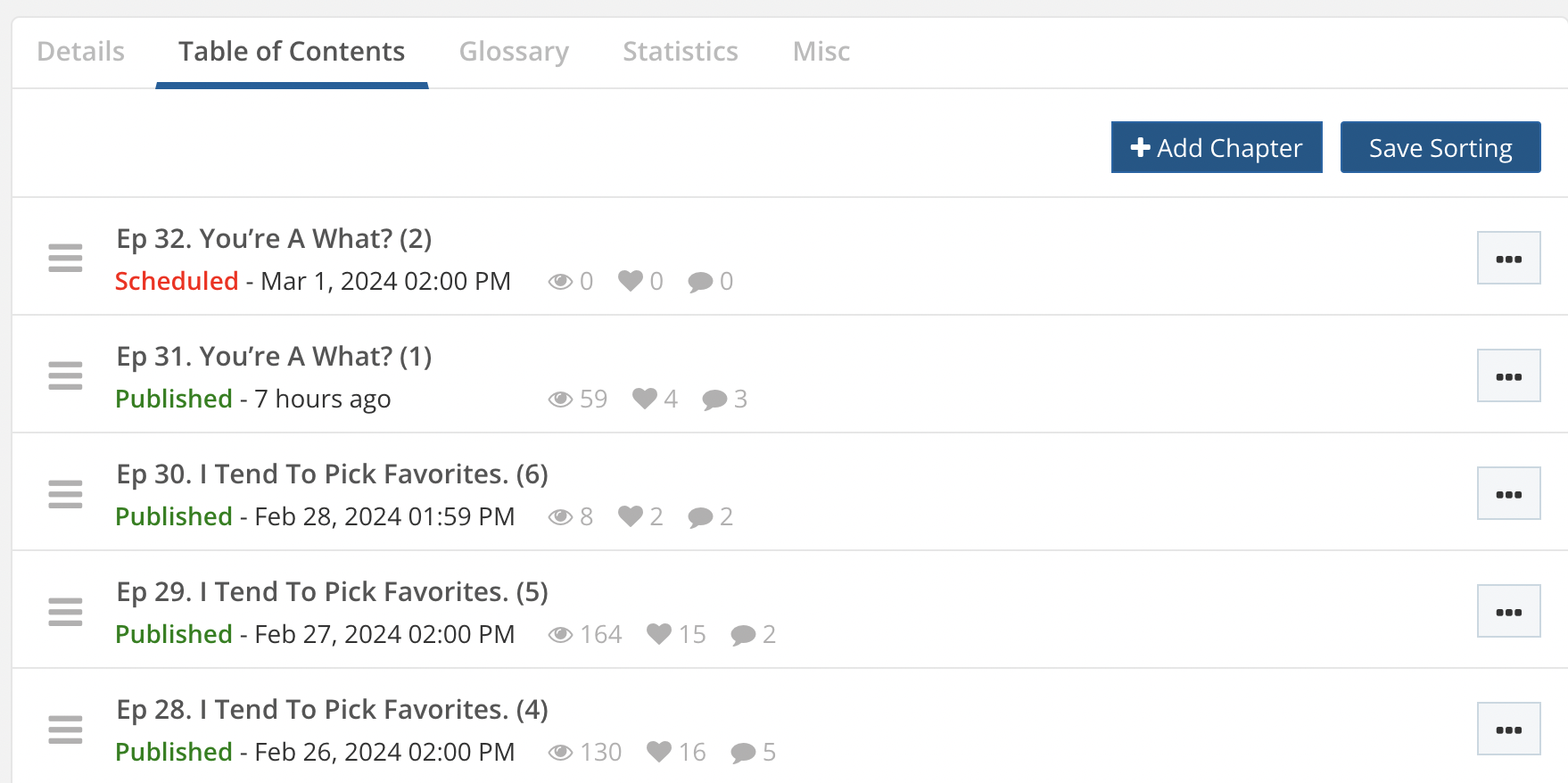Click the Save Sorting button
The image size is (1568, 783).
(x=1440, y=147)
